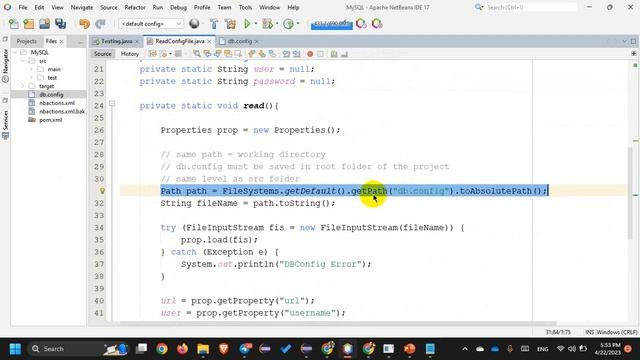The image size is (640, 360).
Task: Switch to the db.config editor tab
Action: coord(240,41)
